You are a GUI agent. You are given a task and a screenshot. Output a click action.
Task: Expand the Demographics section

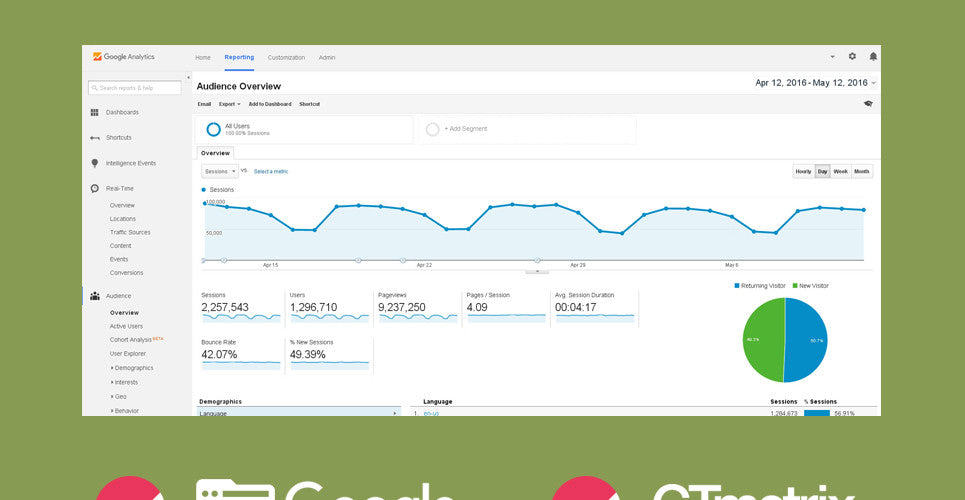tap(132, 368)
